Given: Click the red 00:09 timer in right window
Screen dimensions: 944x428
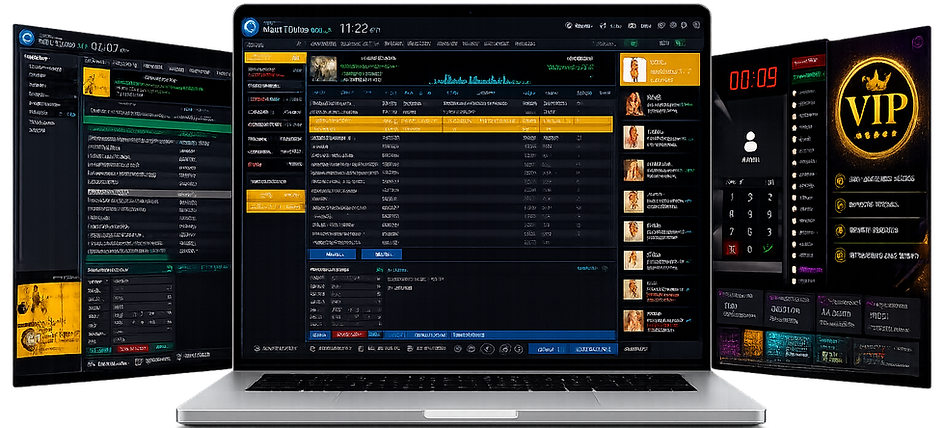Looking at the screenshot, I should tap(753, 78).
